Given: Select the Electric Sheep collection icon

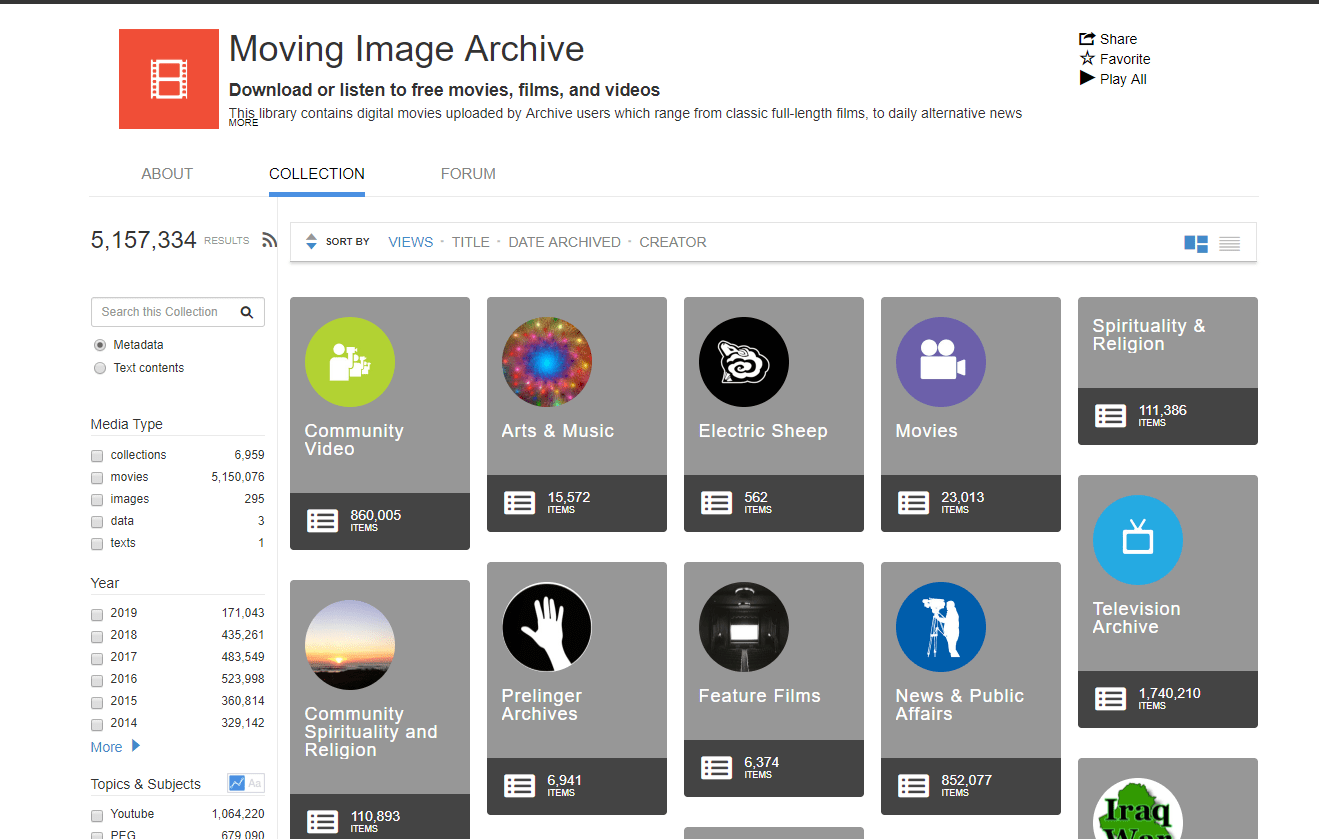Looking at the screenshot, I should (x=743, y=362).
